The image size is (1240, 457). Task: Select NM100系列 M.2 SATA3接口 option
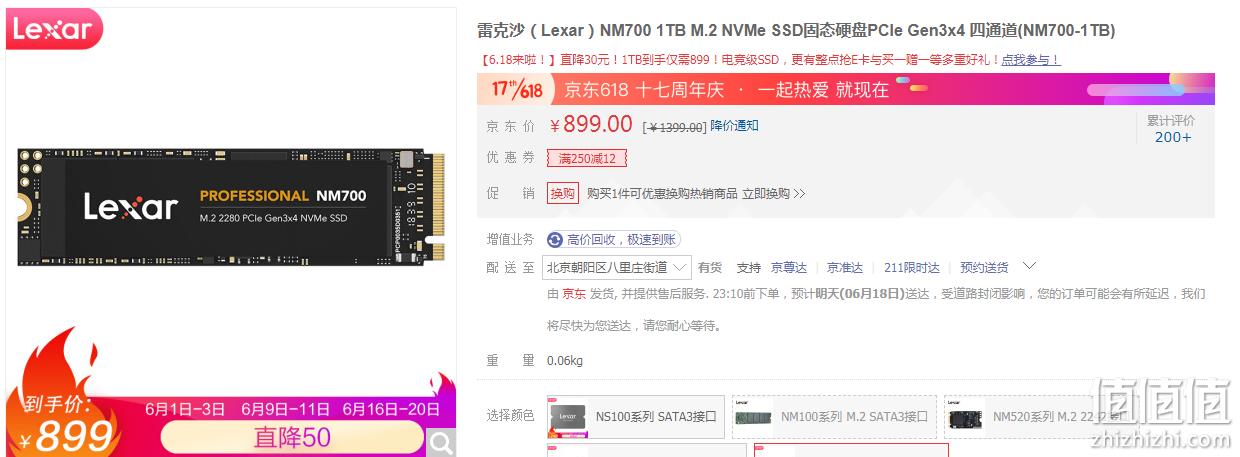(834, 416)
